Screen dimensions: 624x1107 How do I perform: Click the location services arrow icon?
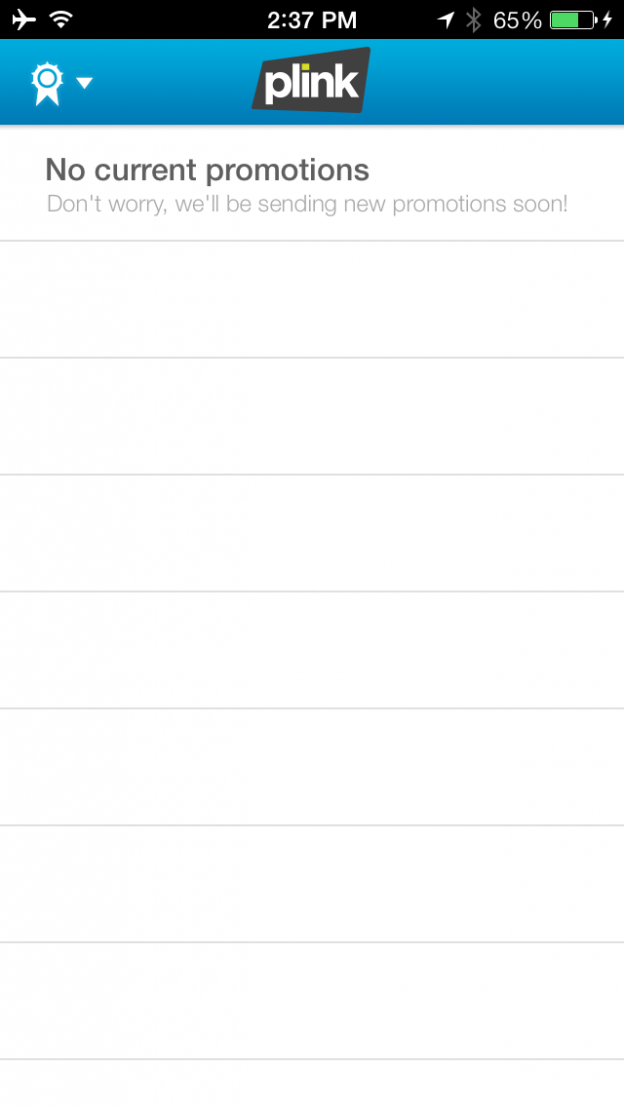pos(446,19)
